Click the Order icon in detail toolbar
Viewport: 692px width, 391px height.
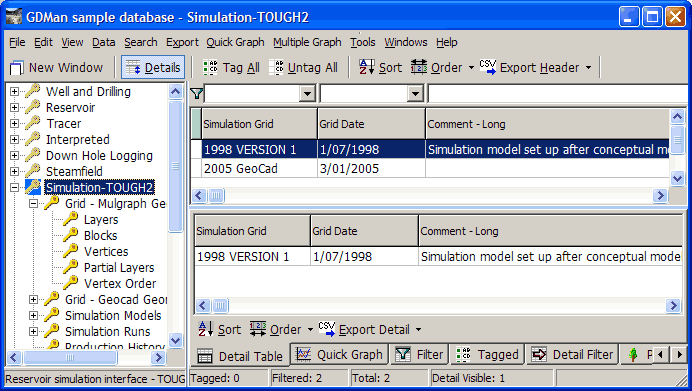[x=258, y=330]
